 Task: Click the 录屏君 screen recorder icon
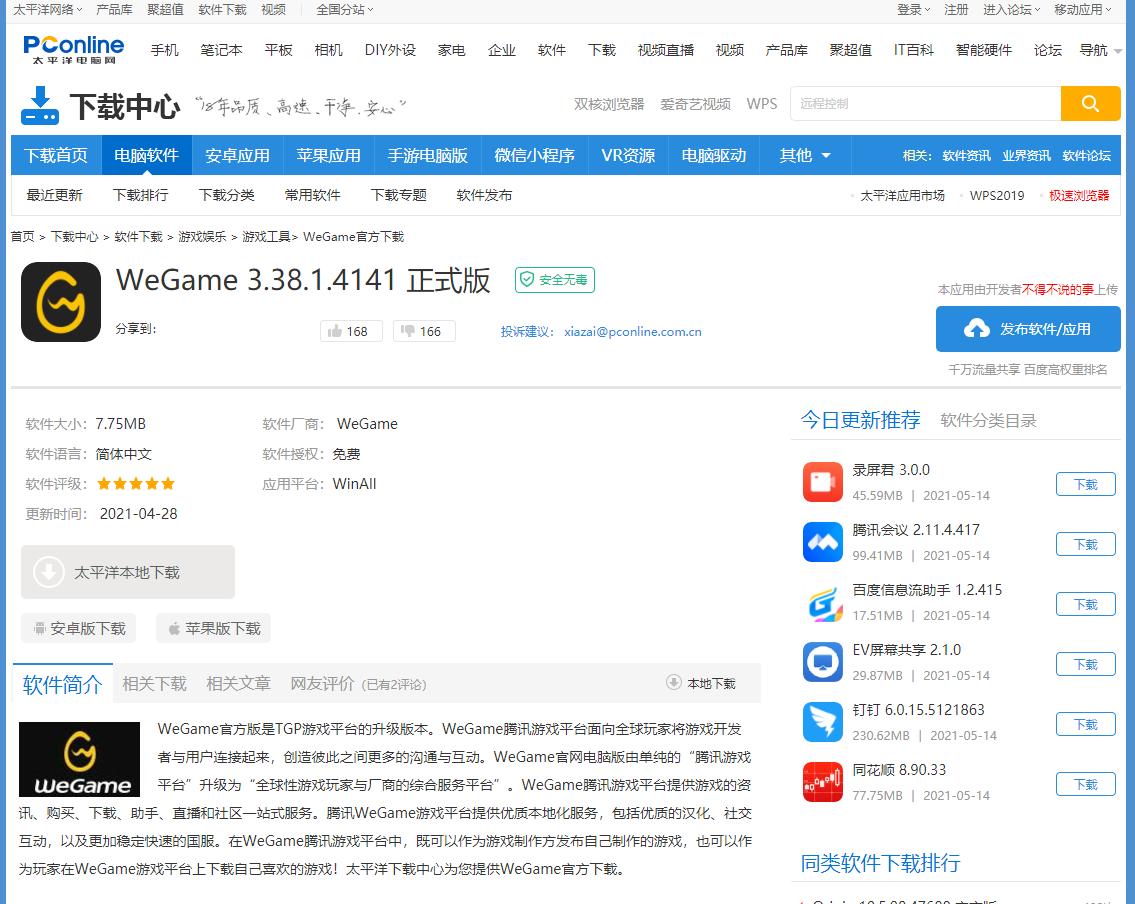tap(822, 482)
